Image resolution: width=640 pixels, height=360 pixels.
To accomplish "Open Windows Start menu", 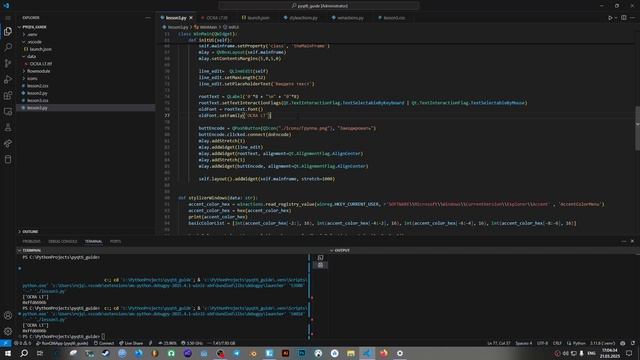I will pos(8,353).
